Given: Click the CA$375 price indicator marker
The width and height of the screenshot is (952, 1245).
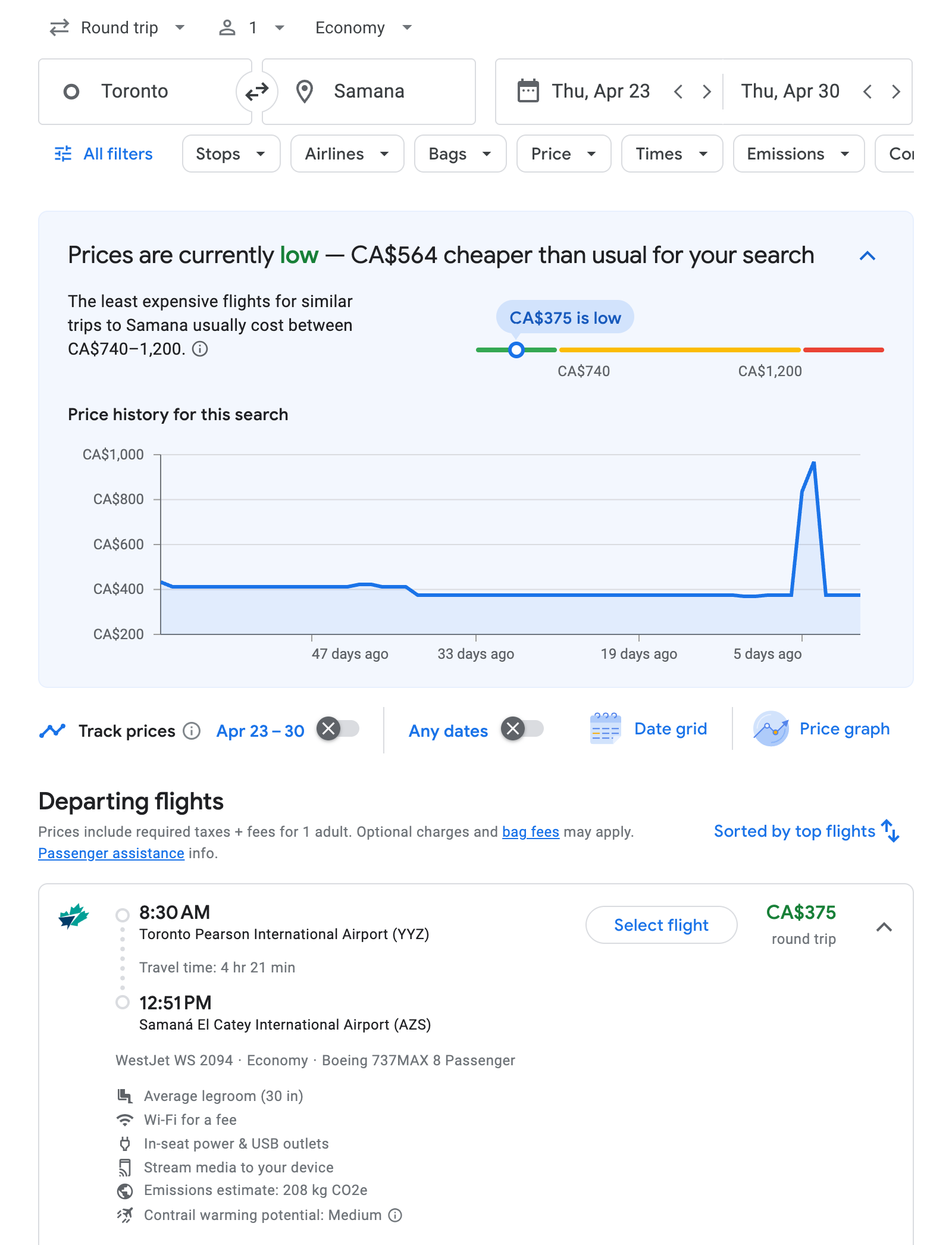Looking at the screenshot, I should click(516, 350).
